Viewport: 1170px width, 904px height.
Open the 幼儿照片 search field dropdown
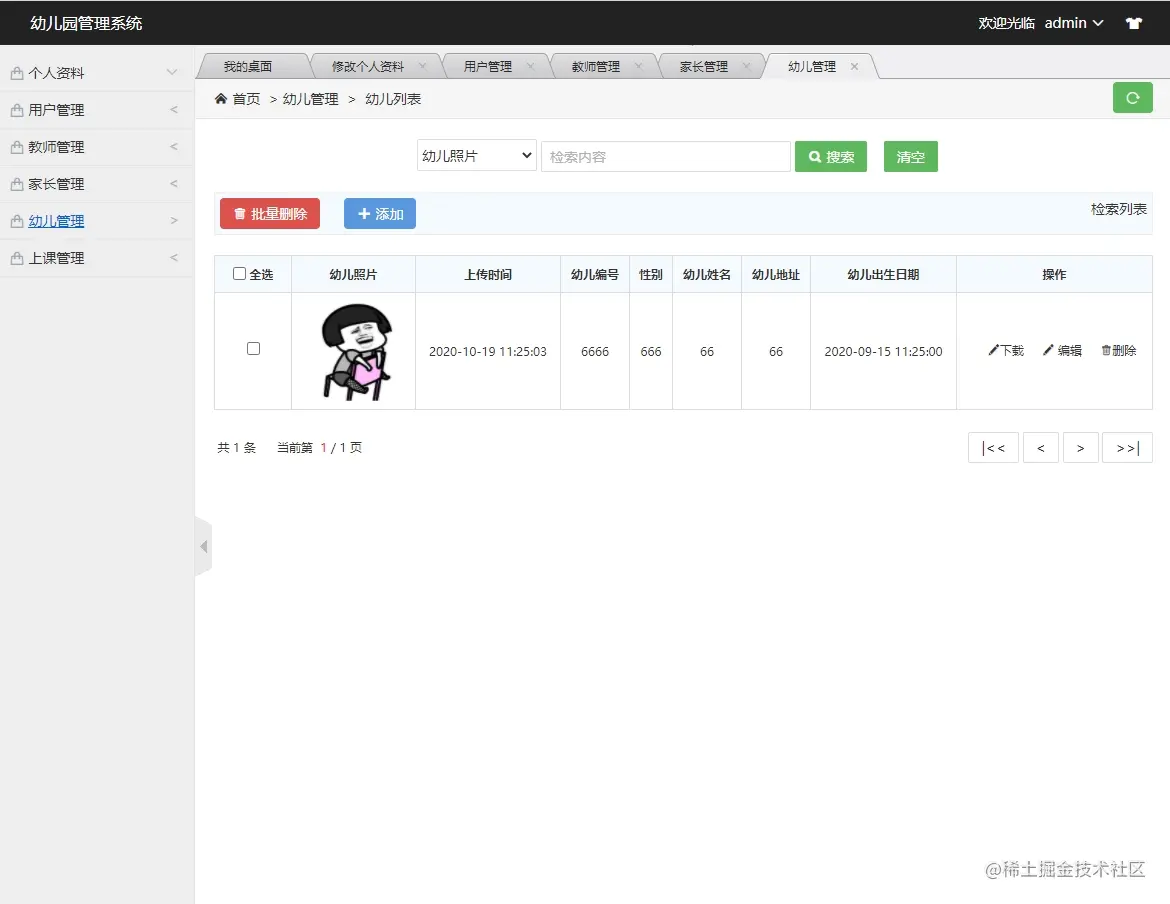click(476, 156)
